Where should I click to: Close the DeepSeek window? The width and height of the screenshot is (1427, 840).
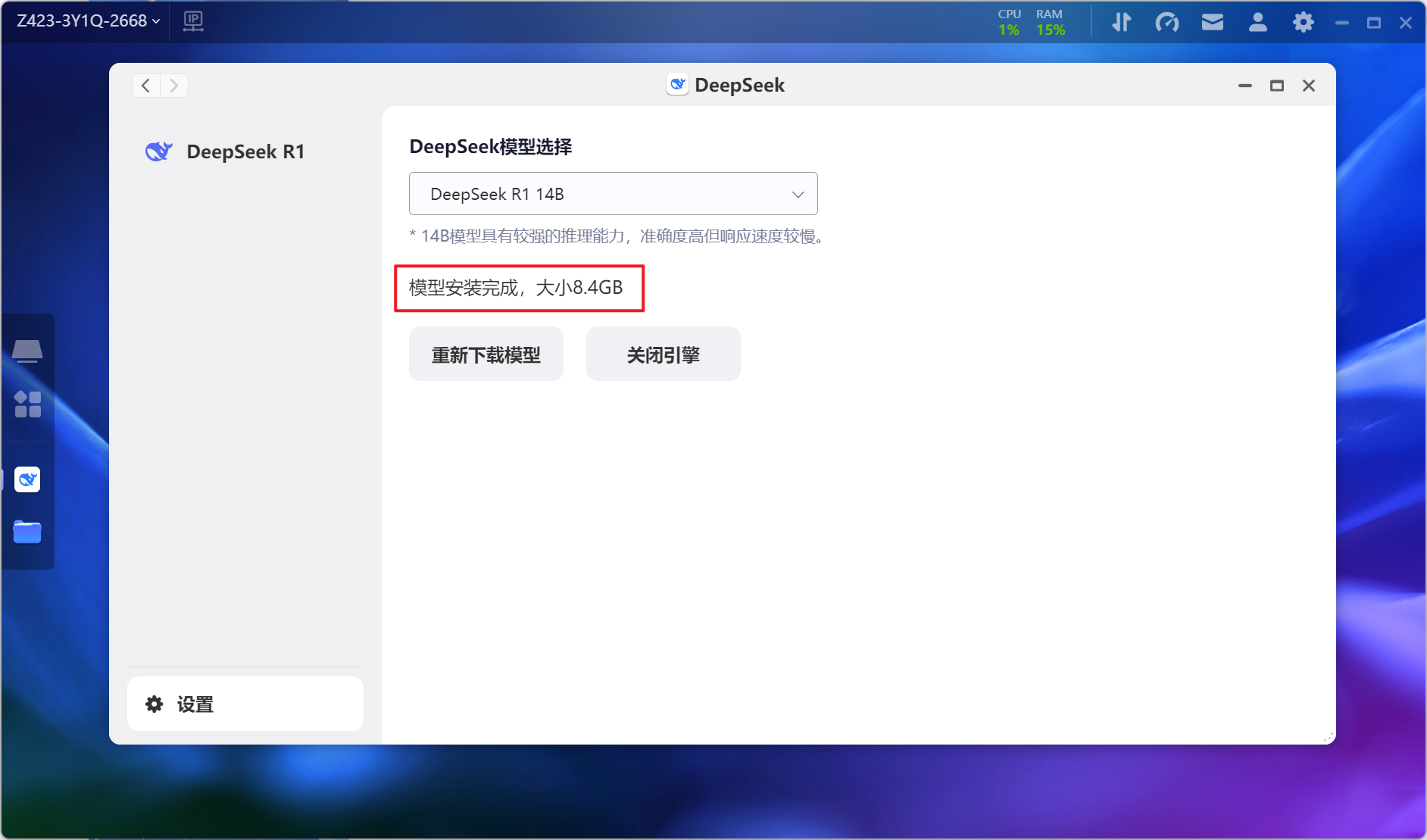pyautogui.click(x=1309, y=86)
